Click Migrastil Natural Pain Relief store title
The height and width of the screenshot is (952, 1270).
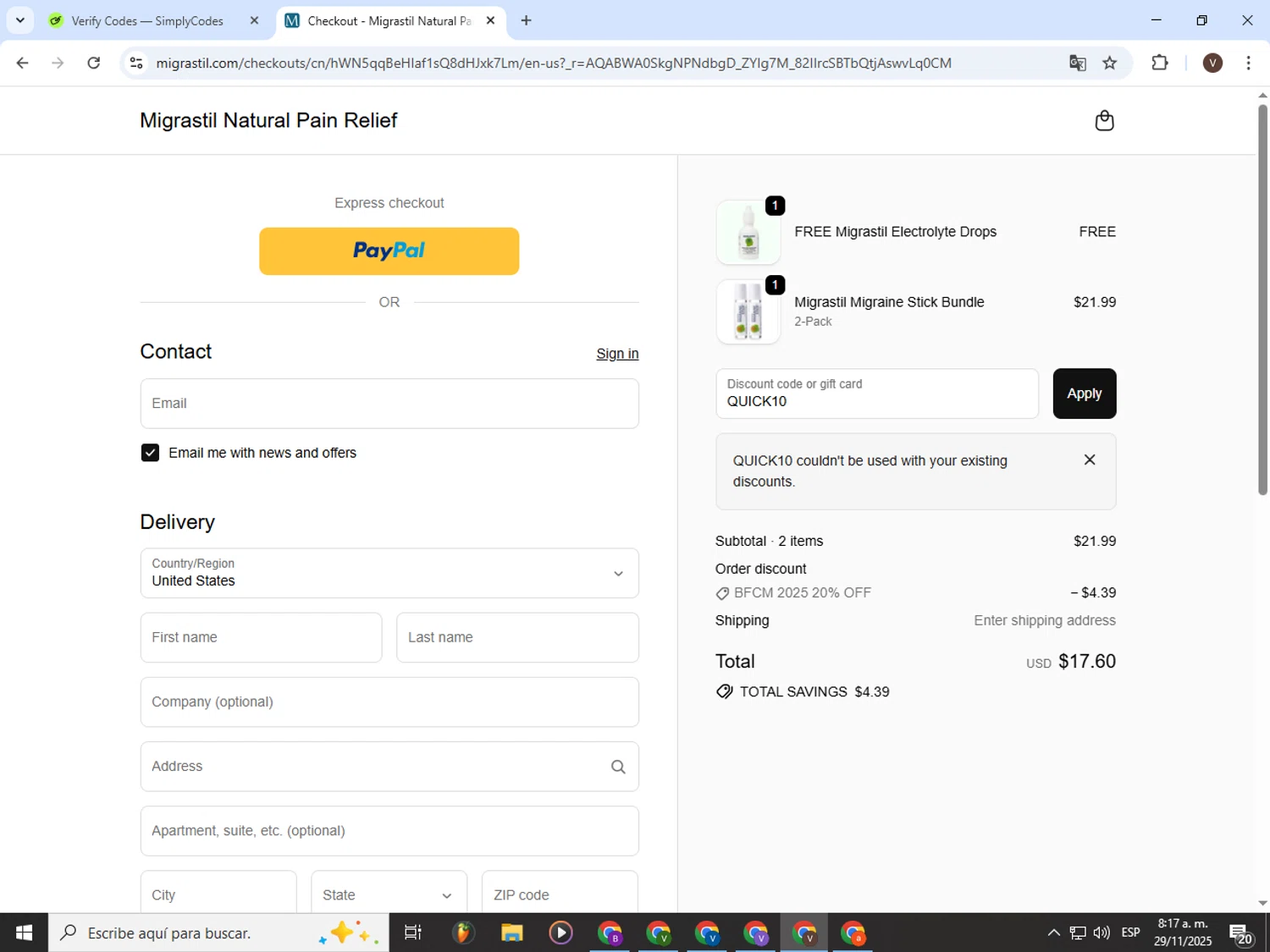click(x=268, y=120)
